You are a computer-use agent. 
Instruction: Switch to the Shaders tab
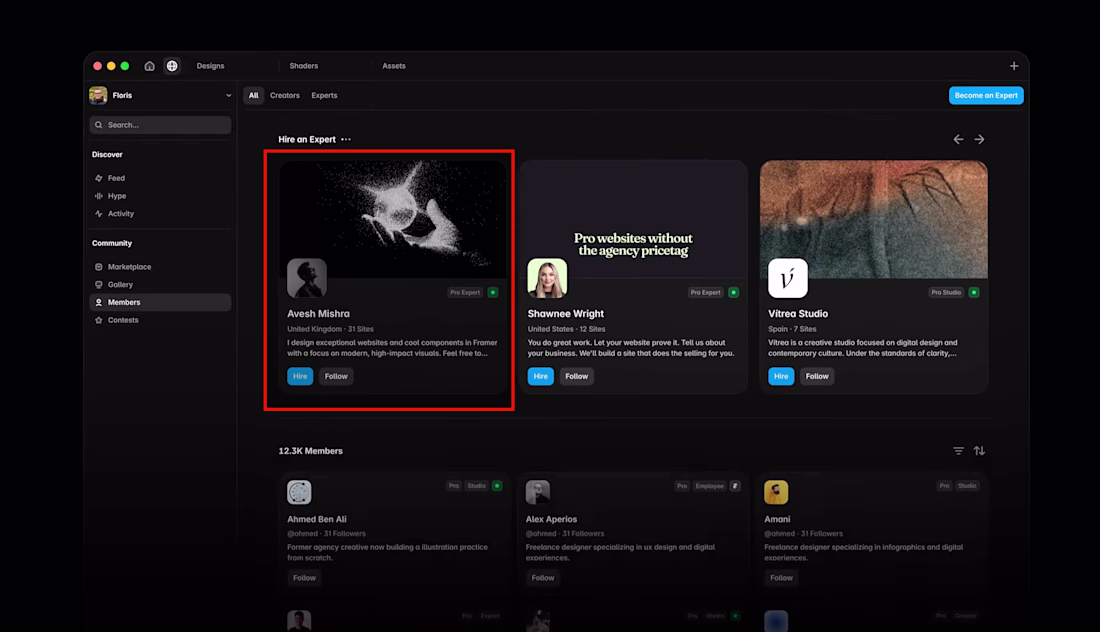point(304,66)
